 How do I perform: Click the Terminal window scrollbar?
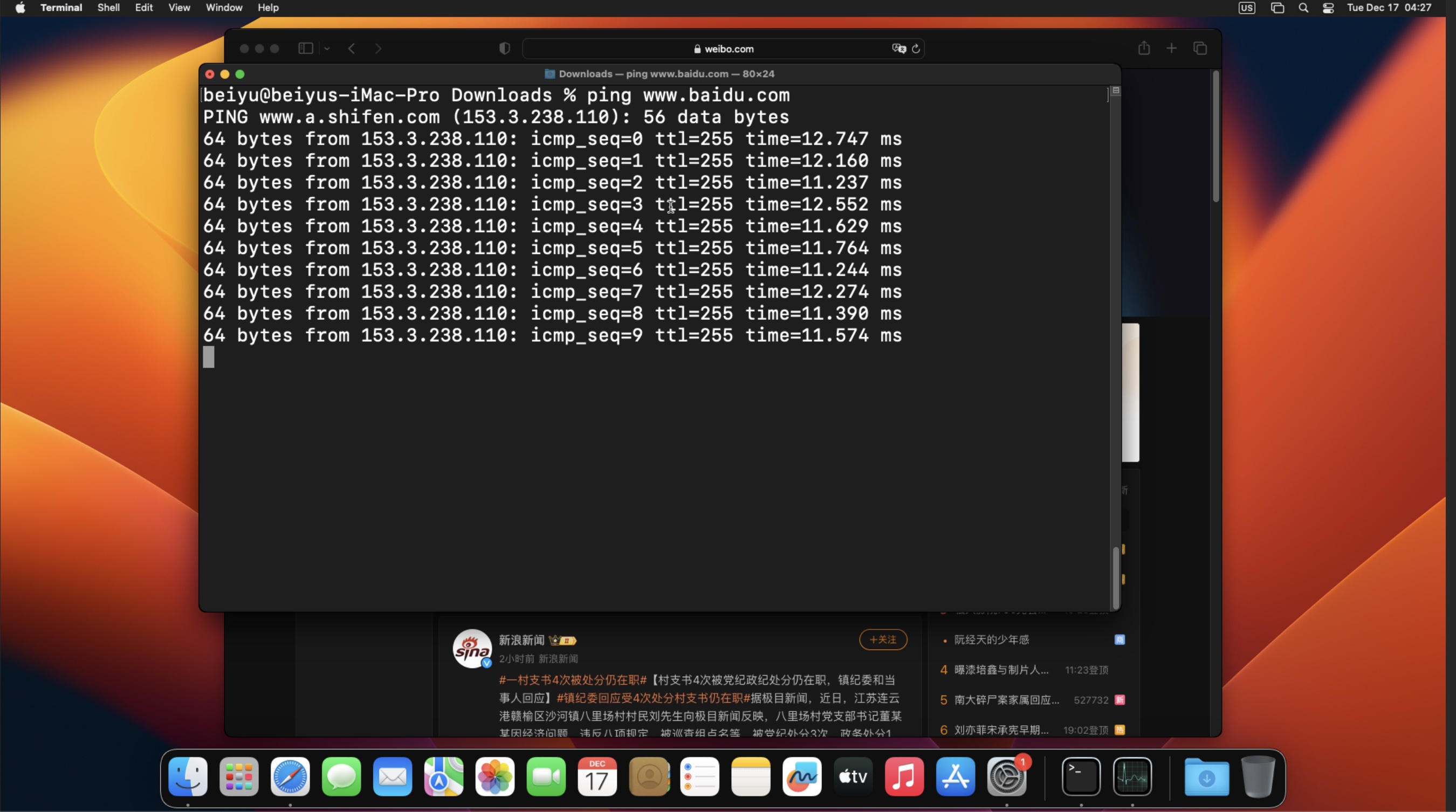point(1116,577)
